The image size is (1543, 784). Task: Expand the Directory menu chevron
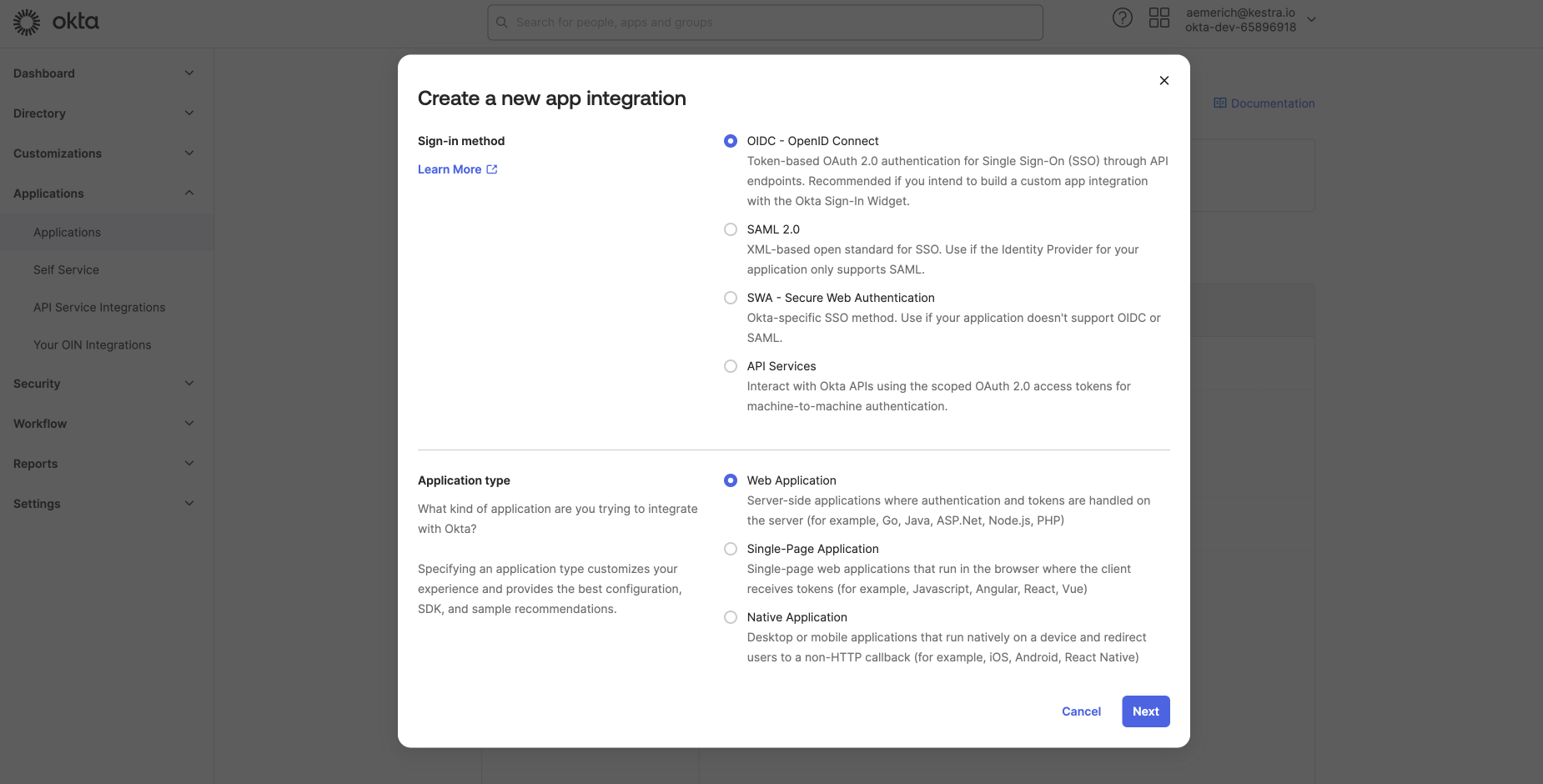[x=189, y=113]
